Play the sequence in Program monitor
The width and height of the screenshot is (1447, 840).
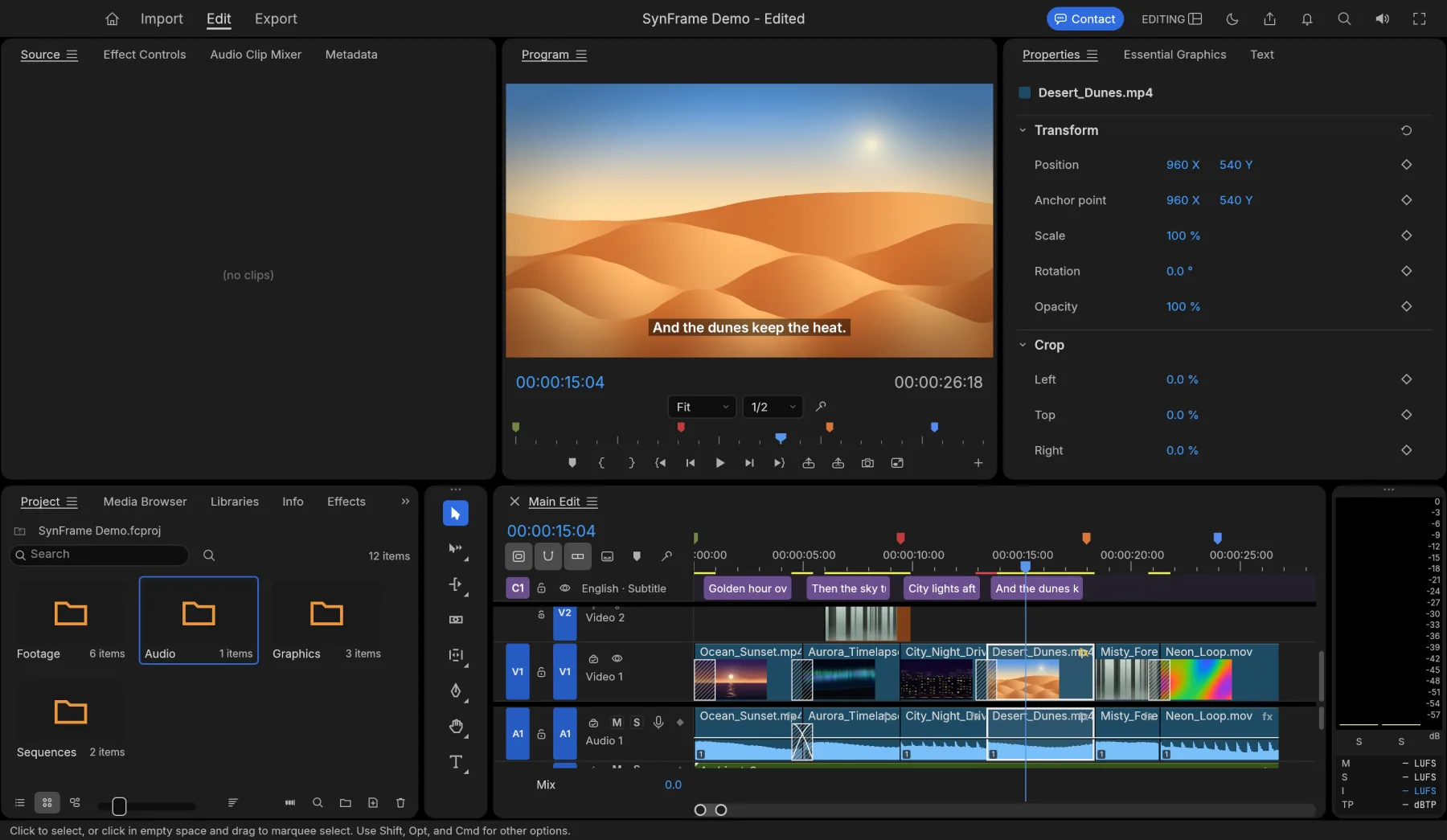[x=719, y=463]
